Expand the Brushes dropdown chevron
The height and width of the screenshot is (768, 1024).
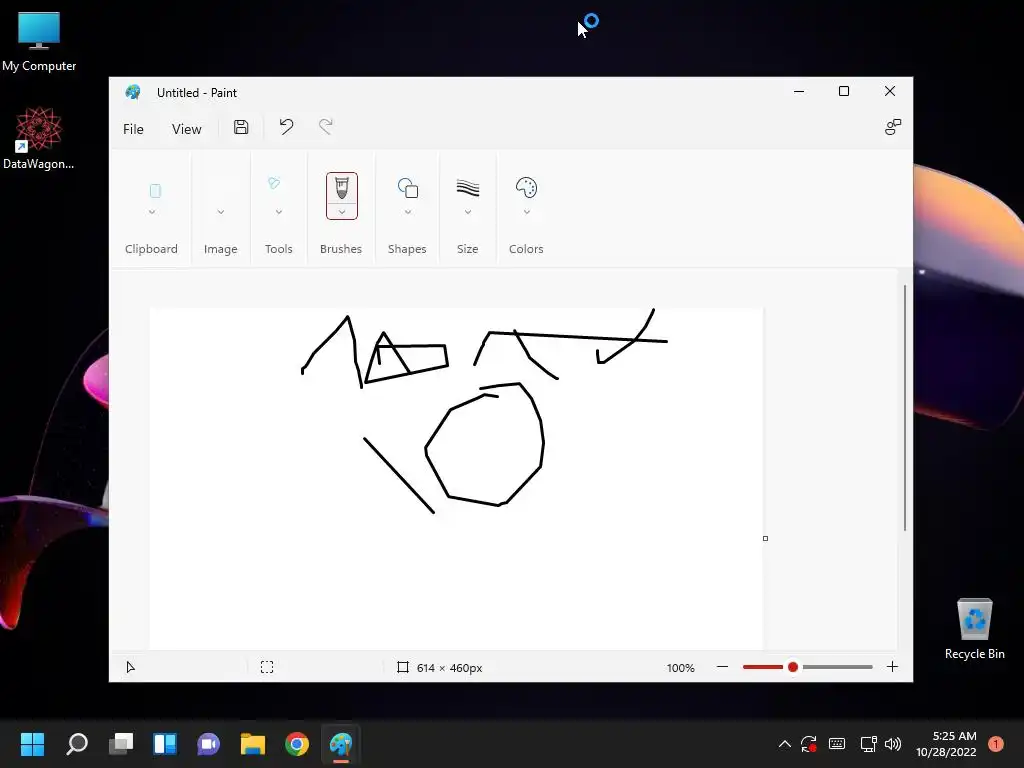(342, 212)
